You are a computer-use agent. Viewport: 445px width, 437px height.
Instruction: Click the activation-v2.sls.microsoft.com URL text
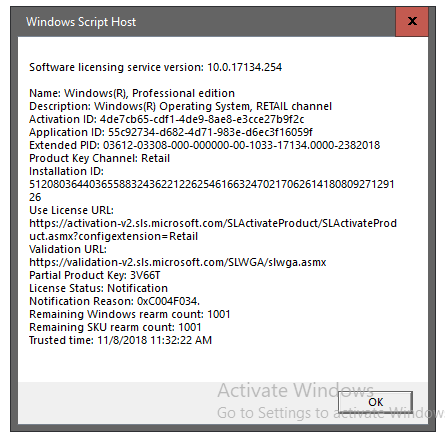click(x=213, y=230)
